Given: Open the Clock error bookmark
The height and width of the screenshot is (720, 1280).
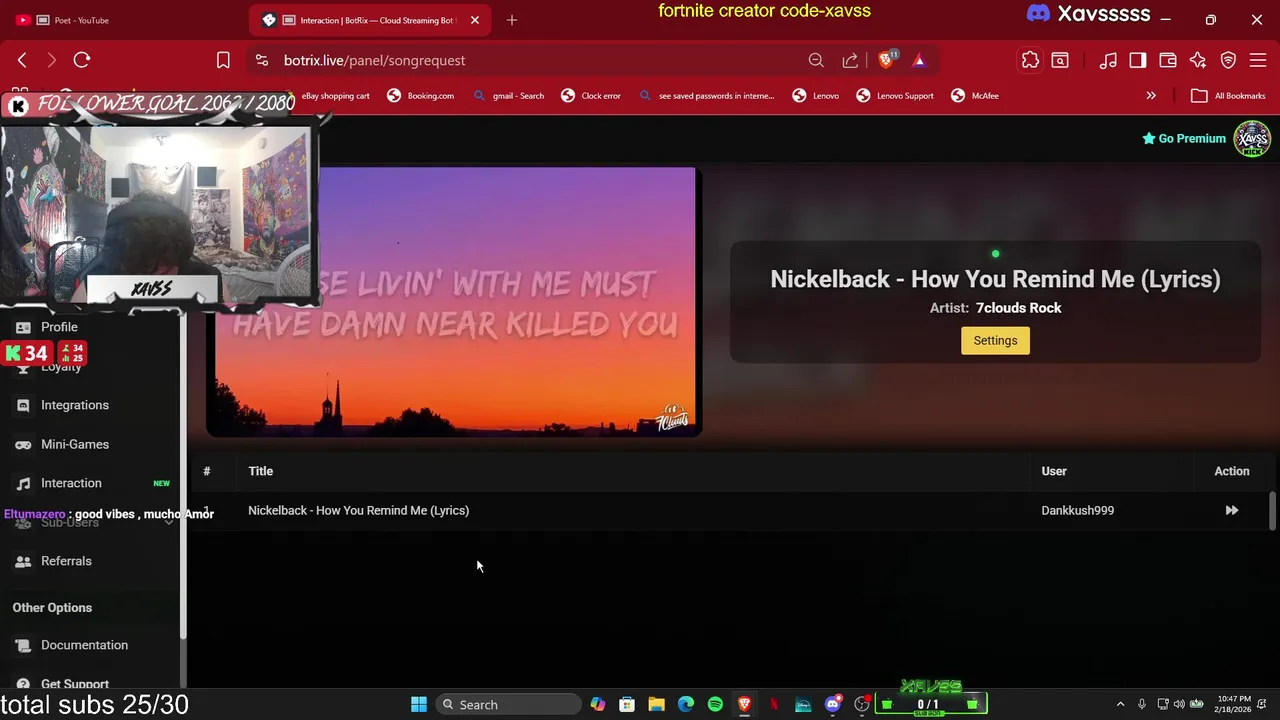Looking at the screenshot, I should (x=591, y=95).
